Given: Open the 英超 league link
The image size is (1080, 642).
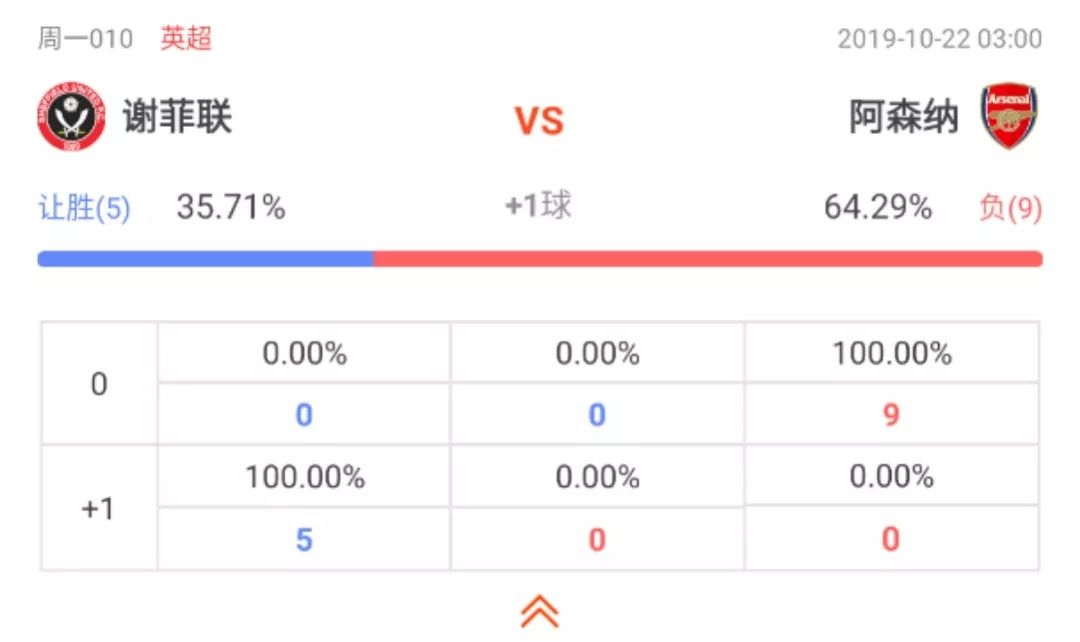Looking at the screenshot, I should [x=186, y=39].
